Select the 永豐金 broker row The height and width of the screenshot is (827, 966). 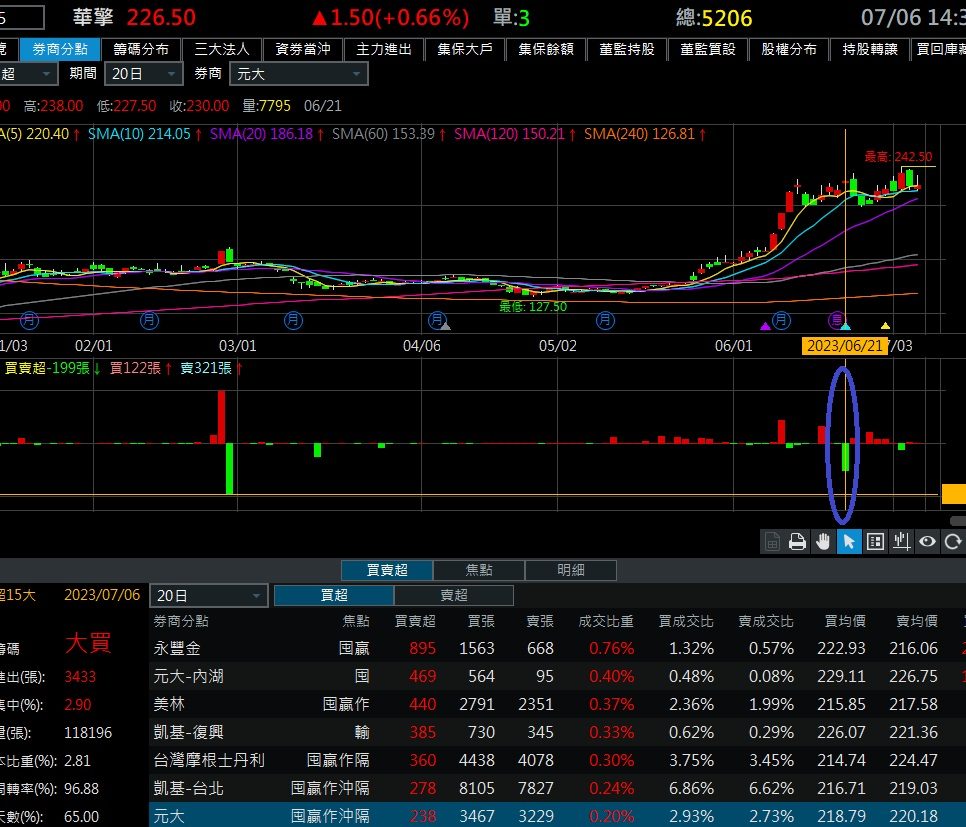(x=558, y=648)
